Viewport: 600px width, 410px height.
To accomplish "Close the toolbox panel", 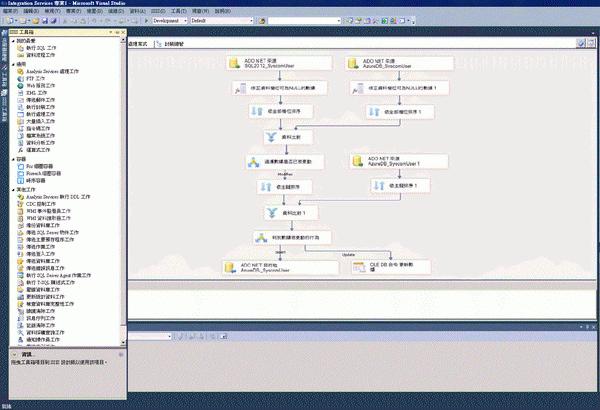I will (123, 33).
